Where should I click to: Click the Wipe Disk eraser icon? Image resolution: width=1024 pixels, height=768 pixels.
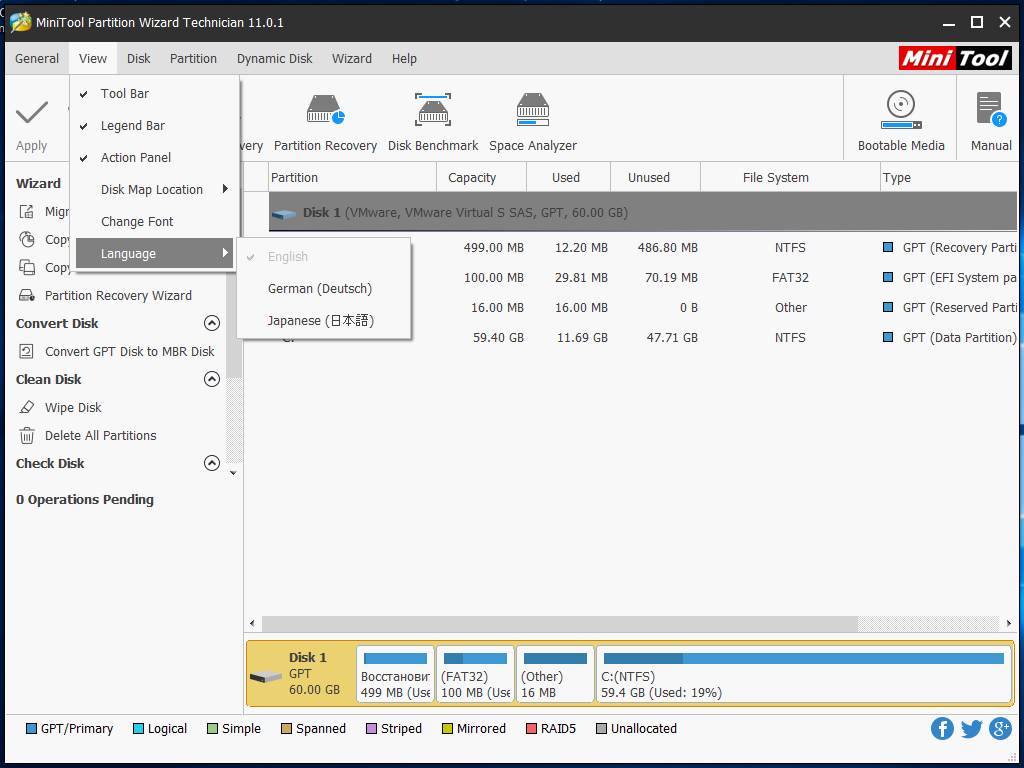27,407
